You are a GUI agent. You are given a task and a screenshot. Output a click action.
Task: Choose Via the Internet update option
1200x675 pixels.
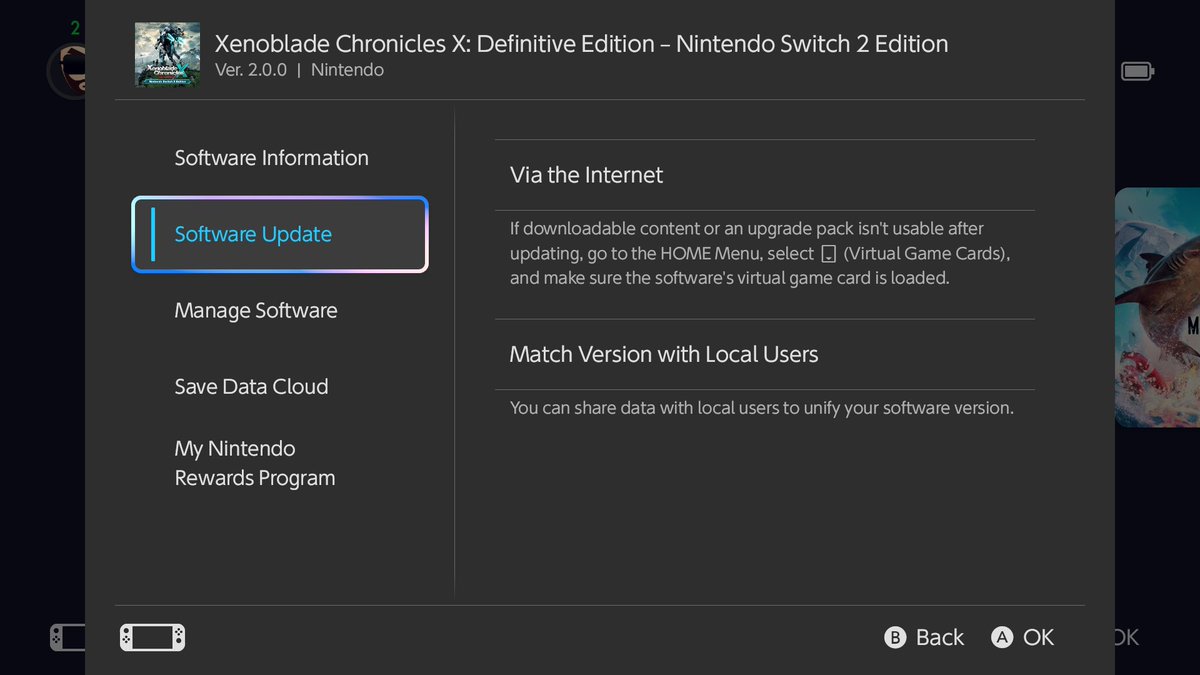[765, 175]
